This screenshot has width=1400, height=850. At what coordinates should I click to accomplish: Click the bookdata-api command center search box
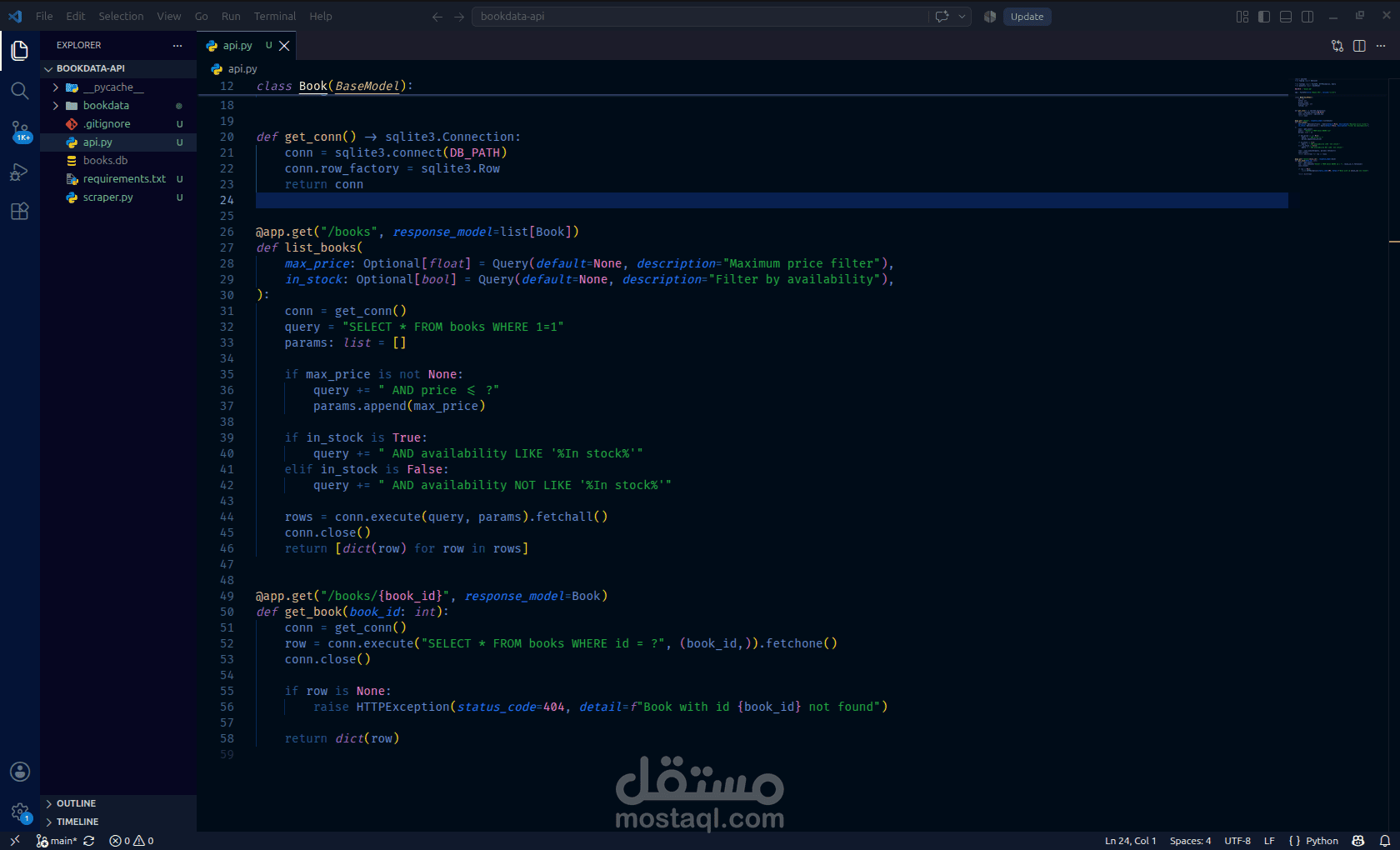pyautogui.click(x=700, y=17)
